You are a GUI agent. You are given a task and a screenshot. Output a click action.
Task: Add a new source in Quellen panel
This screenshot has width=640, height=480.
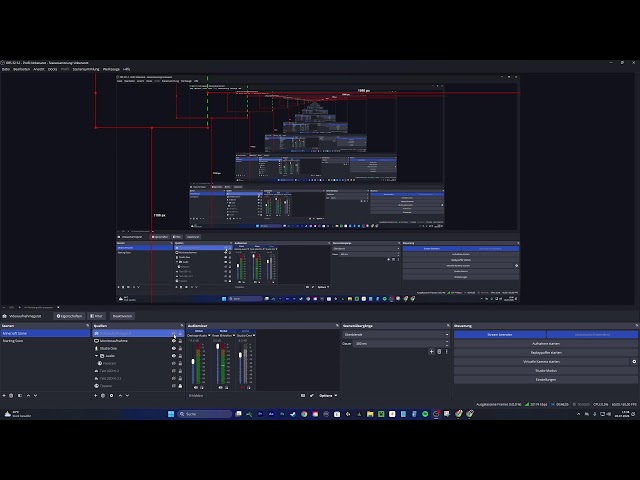[x=96, y=396]
